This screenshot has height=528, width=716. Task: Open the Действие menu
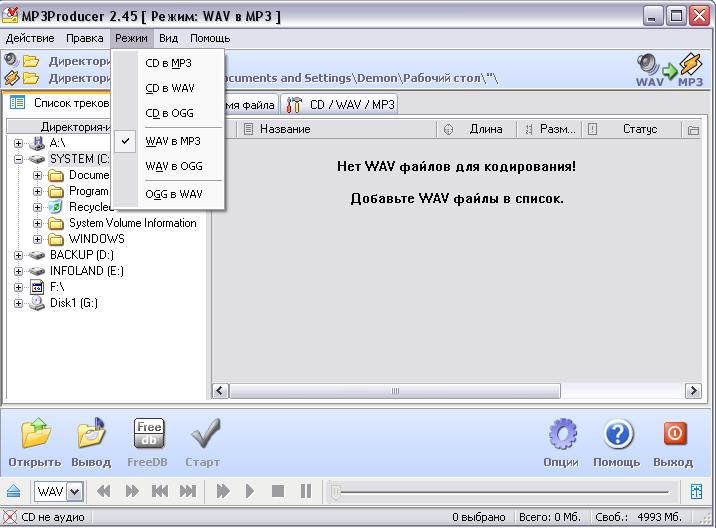pos(30,38)
